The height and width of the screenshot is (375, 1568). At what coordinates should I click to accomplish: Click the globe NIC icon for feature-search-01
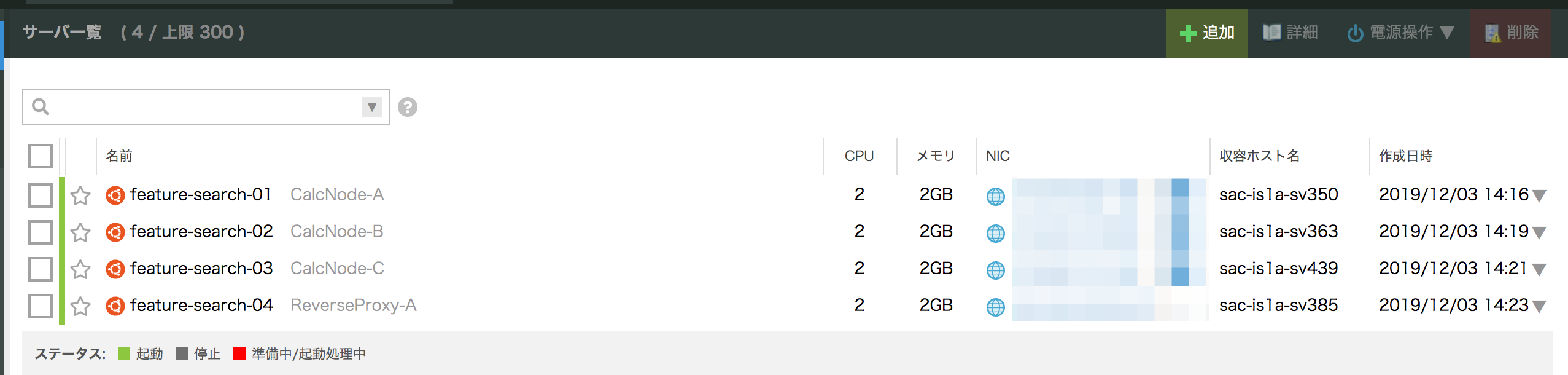(x=995, y=196)
